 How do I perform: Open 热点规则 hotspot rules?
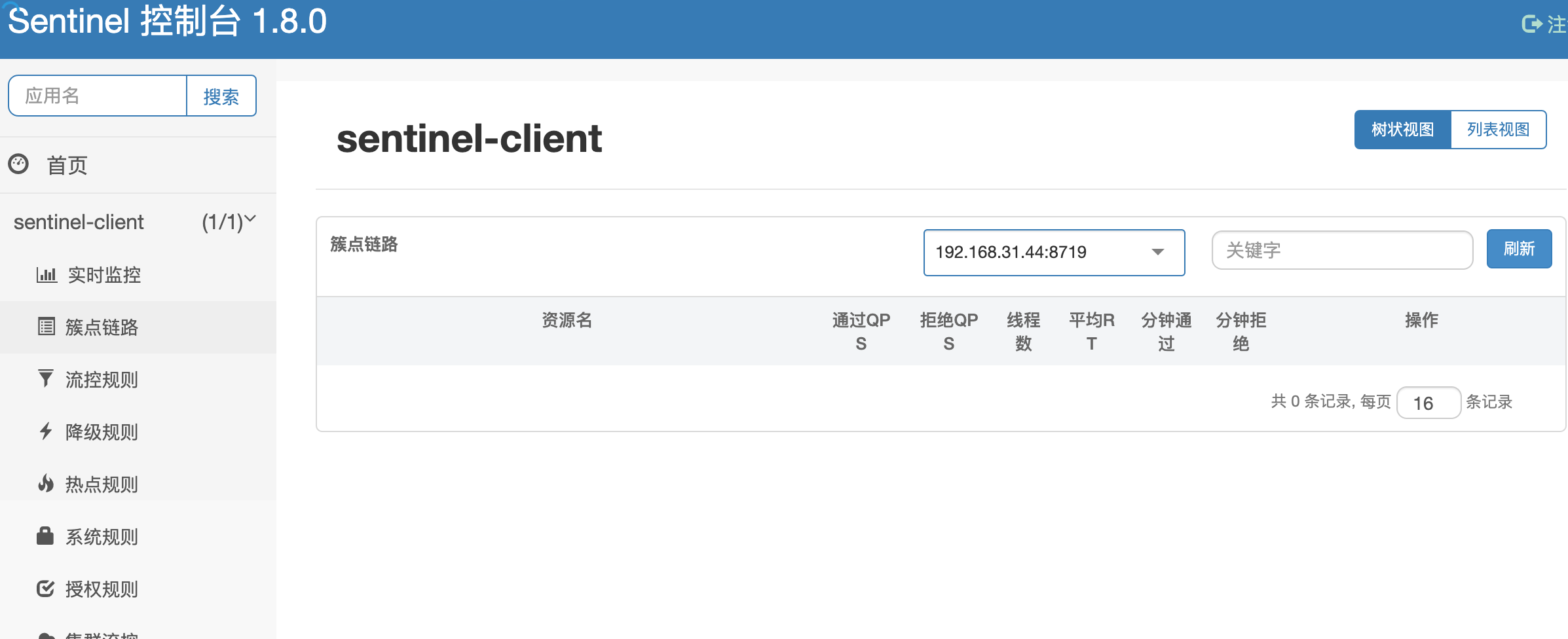pos(102,484)
